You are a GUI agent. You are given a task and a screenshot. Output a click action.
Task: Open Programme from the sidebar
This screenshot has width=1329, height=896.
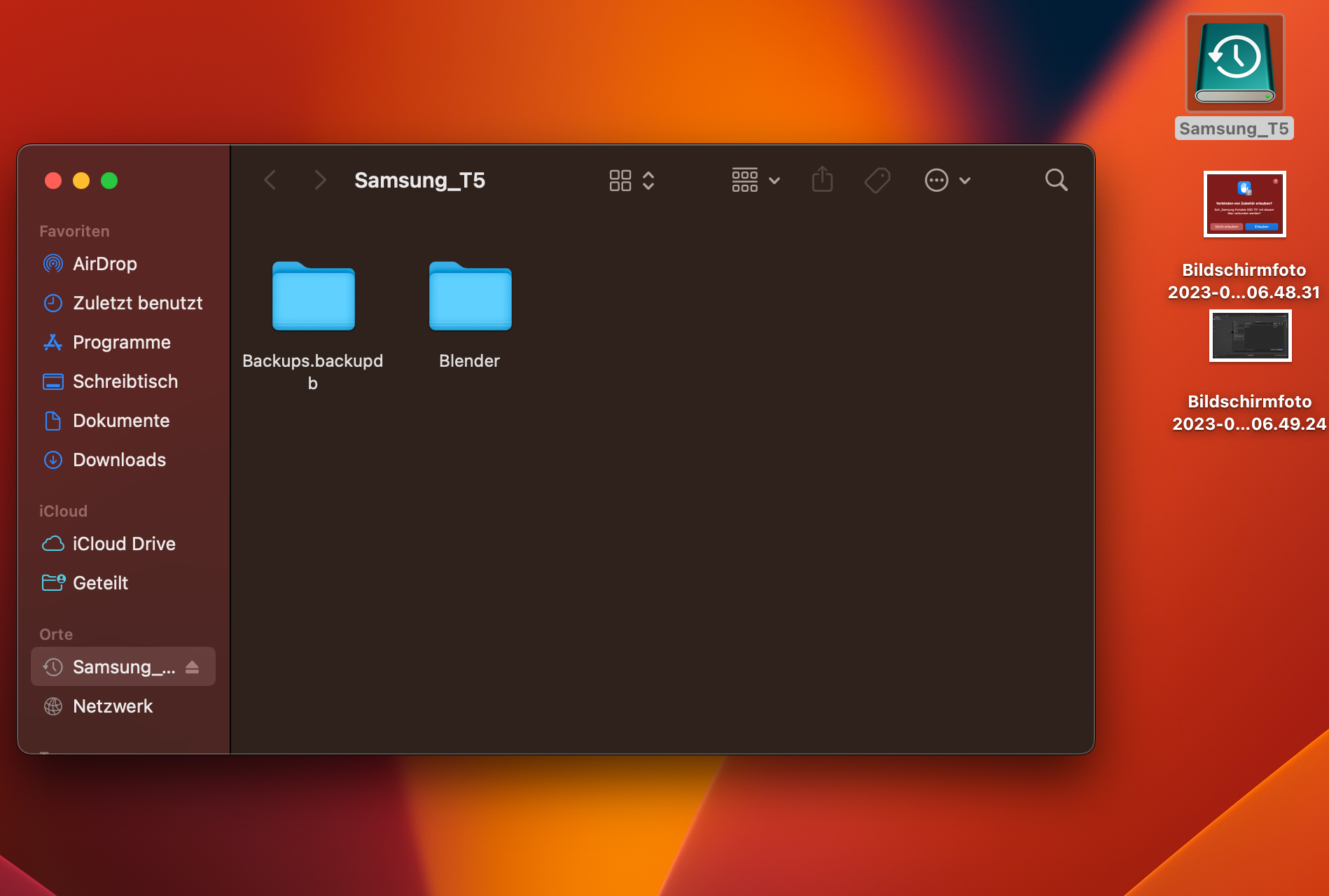(121, 342)
